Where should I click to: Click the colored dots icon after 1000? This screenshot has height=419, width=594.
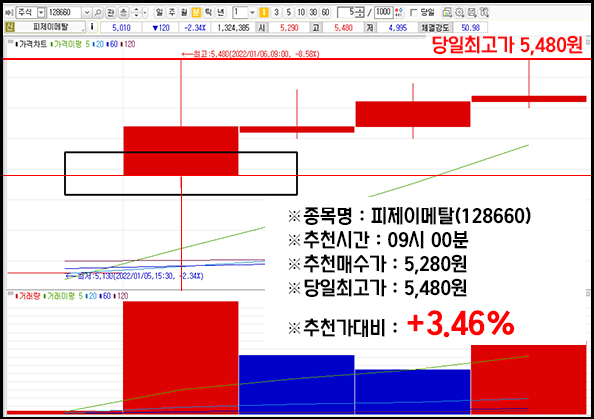point(399,13)
